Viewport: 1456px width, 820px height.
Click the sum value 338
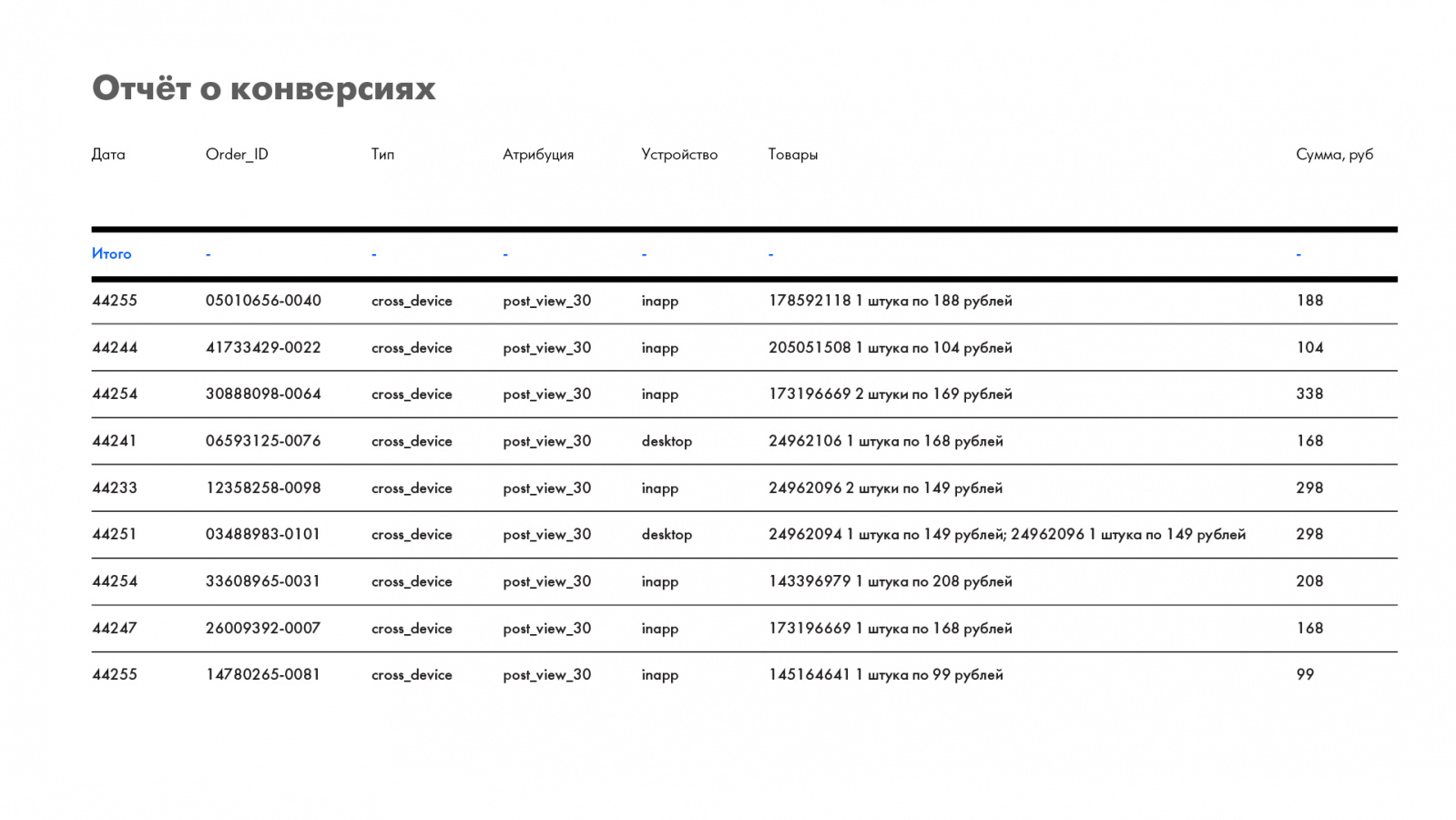(x=1309, y=394)
